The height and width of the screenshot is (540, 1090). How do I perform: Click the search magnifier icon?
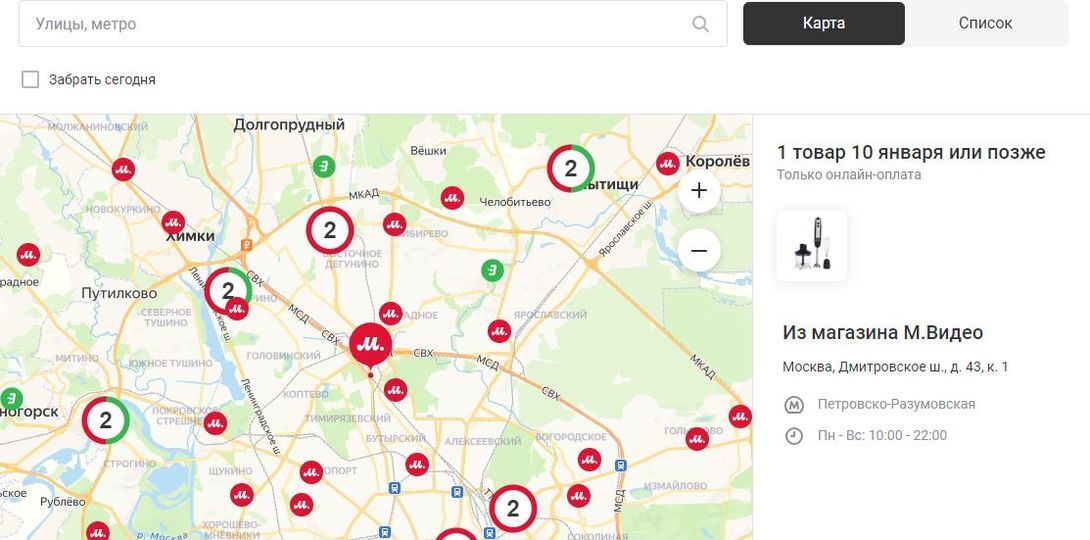[x=700, y=24]
